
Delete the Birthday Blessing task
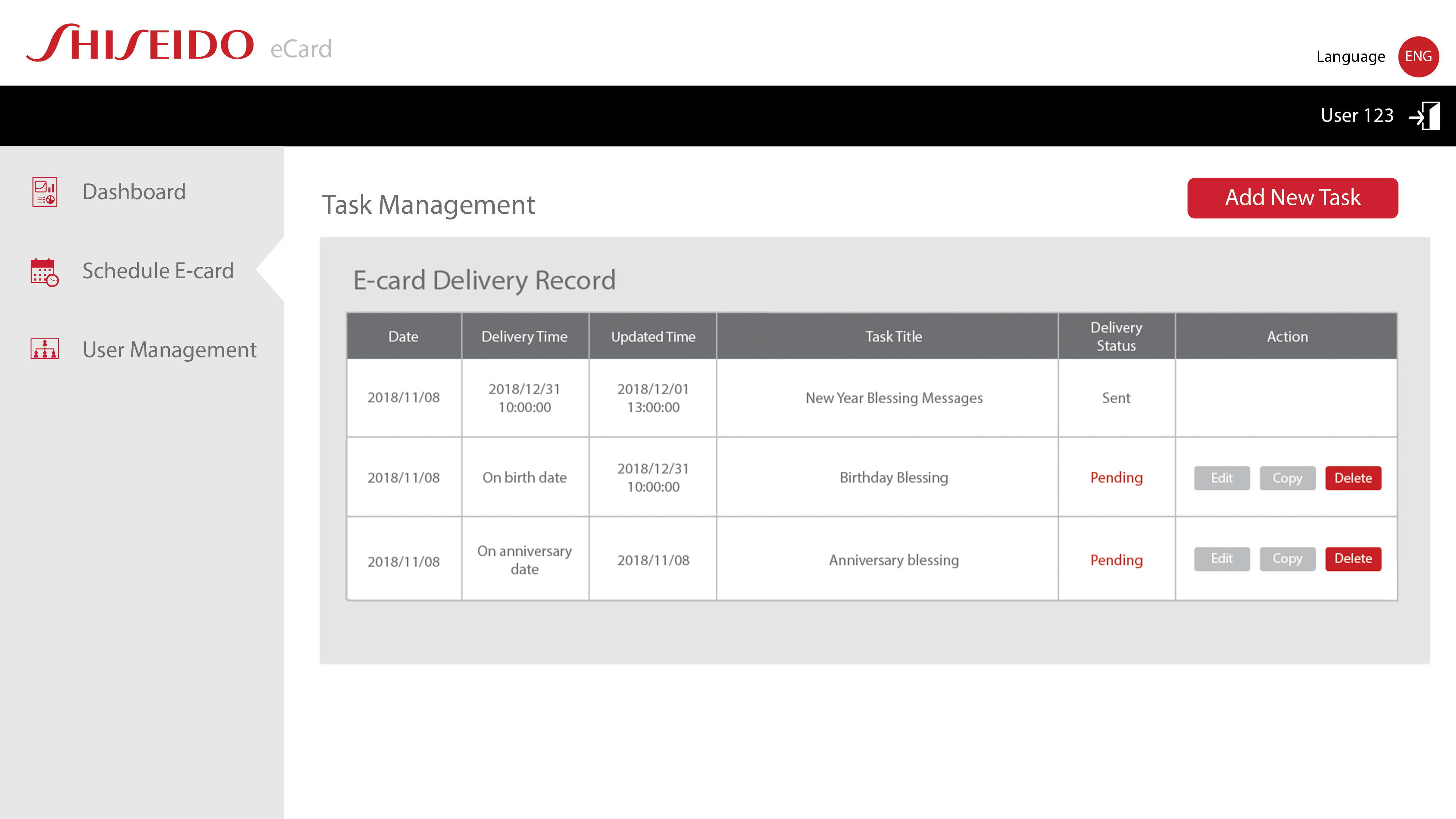click(x=1353, y=478)
